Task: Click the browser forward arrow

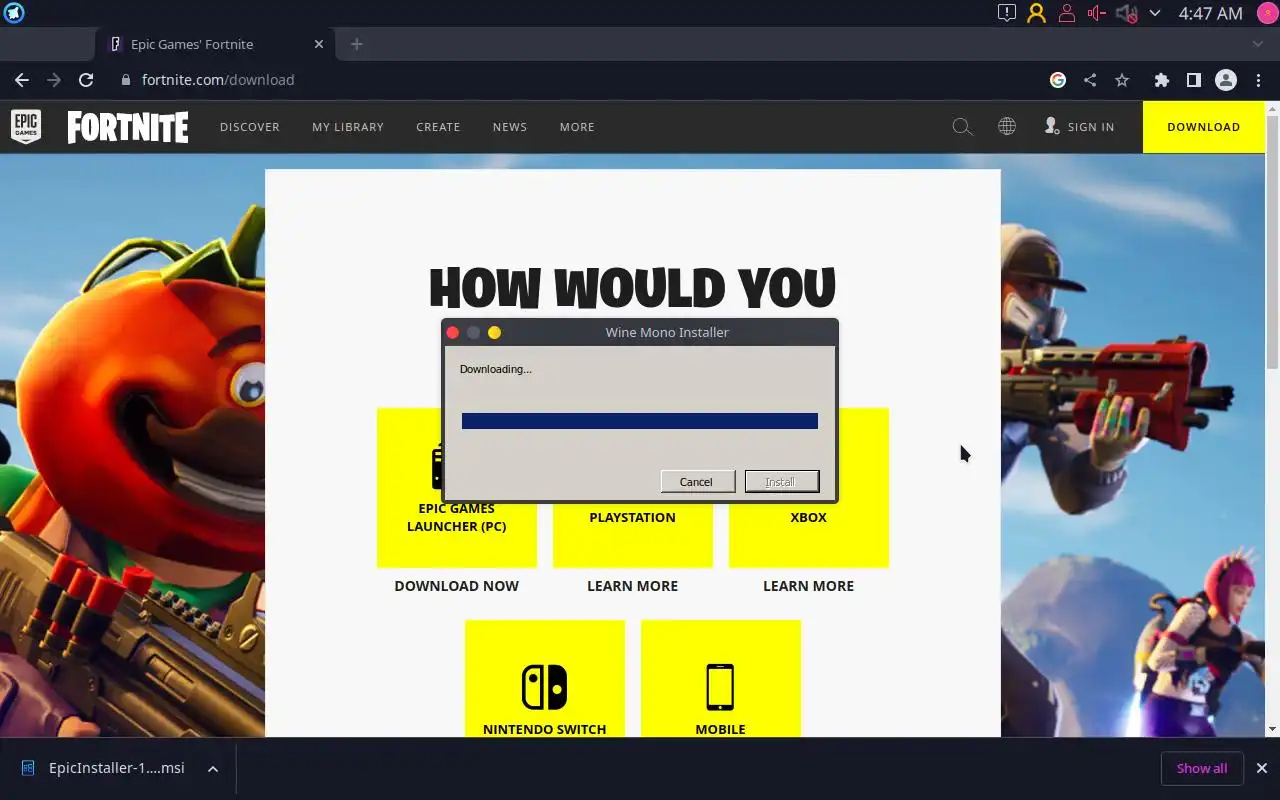Action: tap(54, 80)
